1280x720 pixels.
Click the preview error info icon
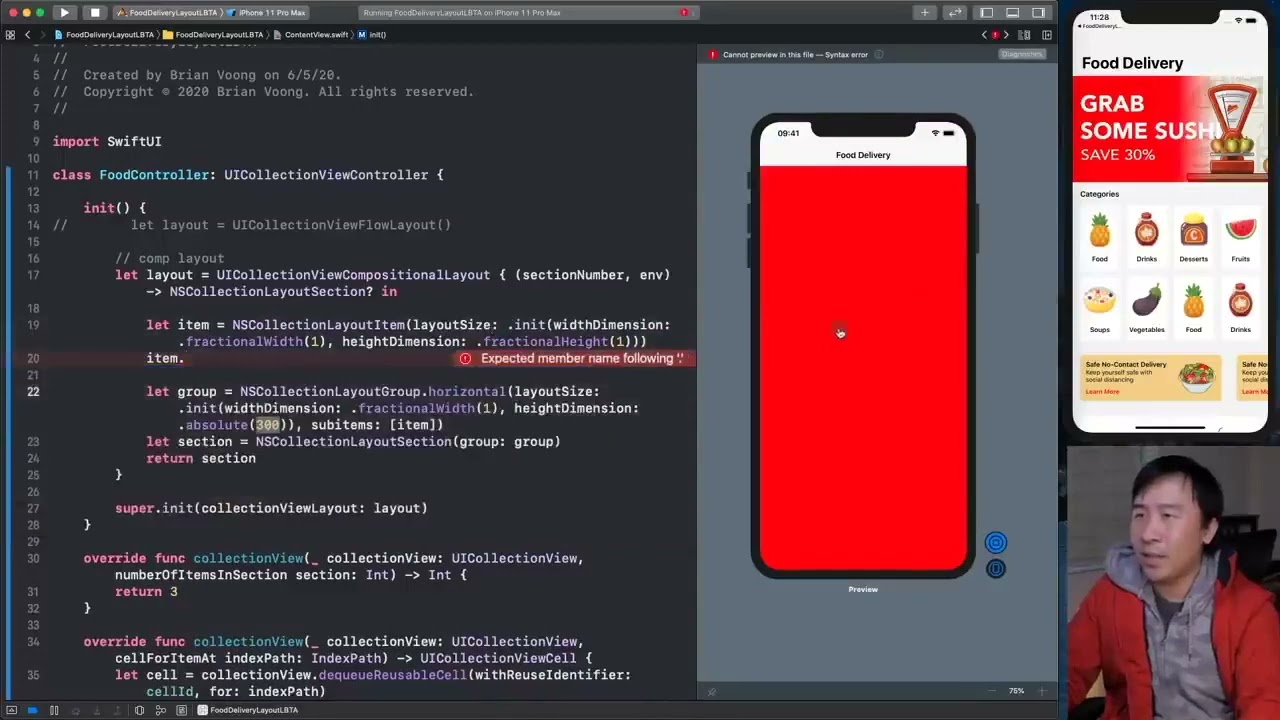pos(879,55)
